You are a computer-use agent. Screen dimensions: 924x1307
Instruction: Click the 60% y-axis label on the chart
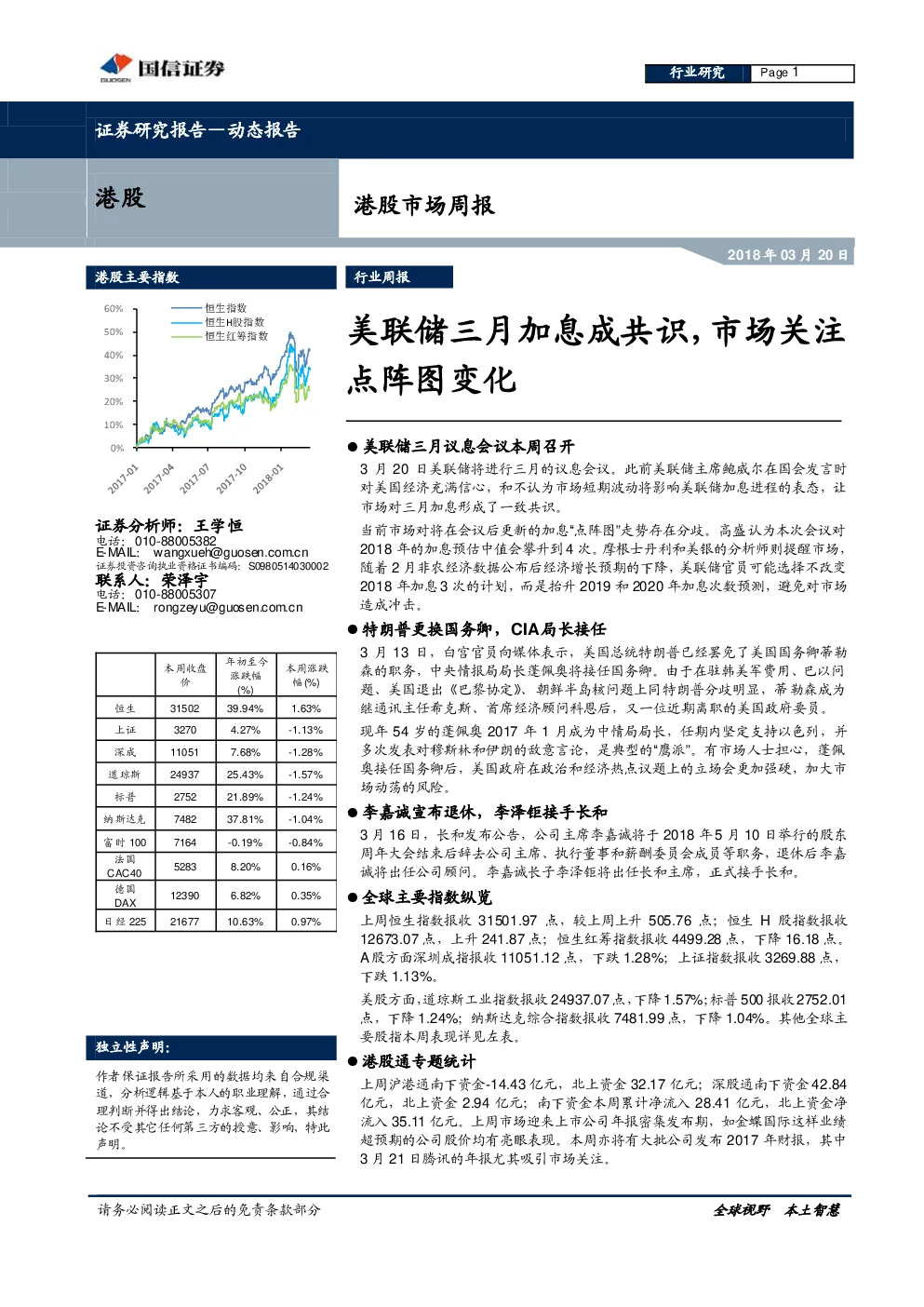[114, 308]
